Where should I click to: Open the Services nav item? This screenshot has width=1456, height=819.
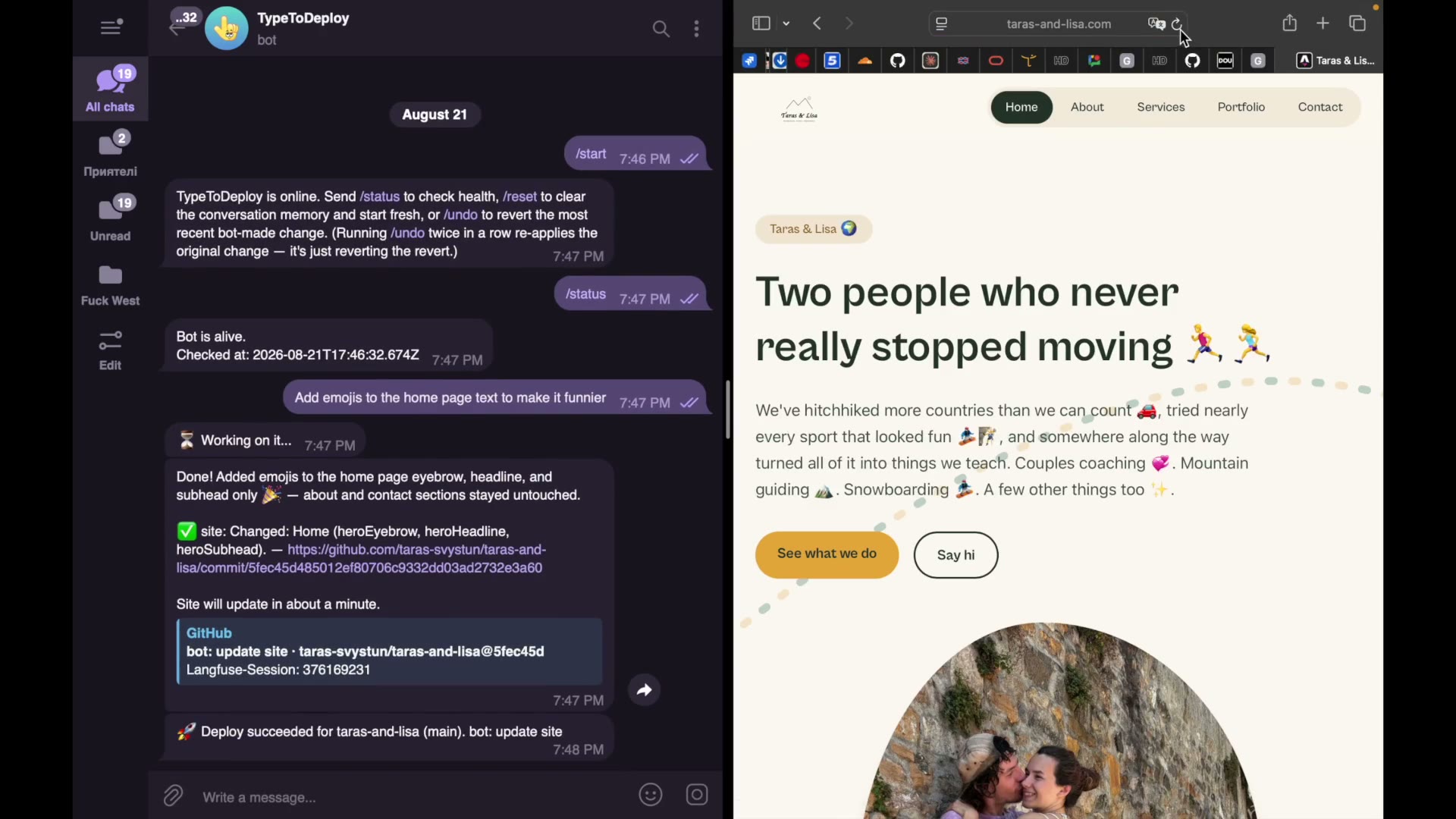coord(1160,107)
